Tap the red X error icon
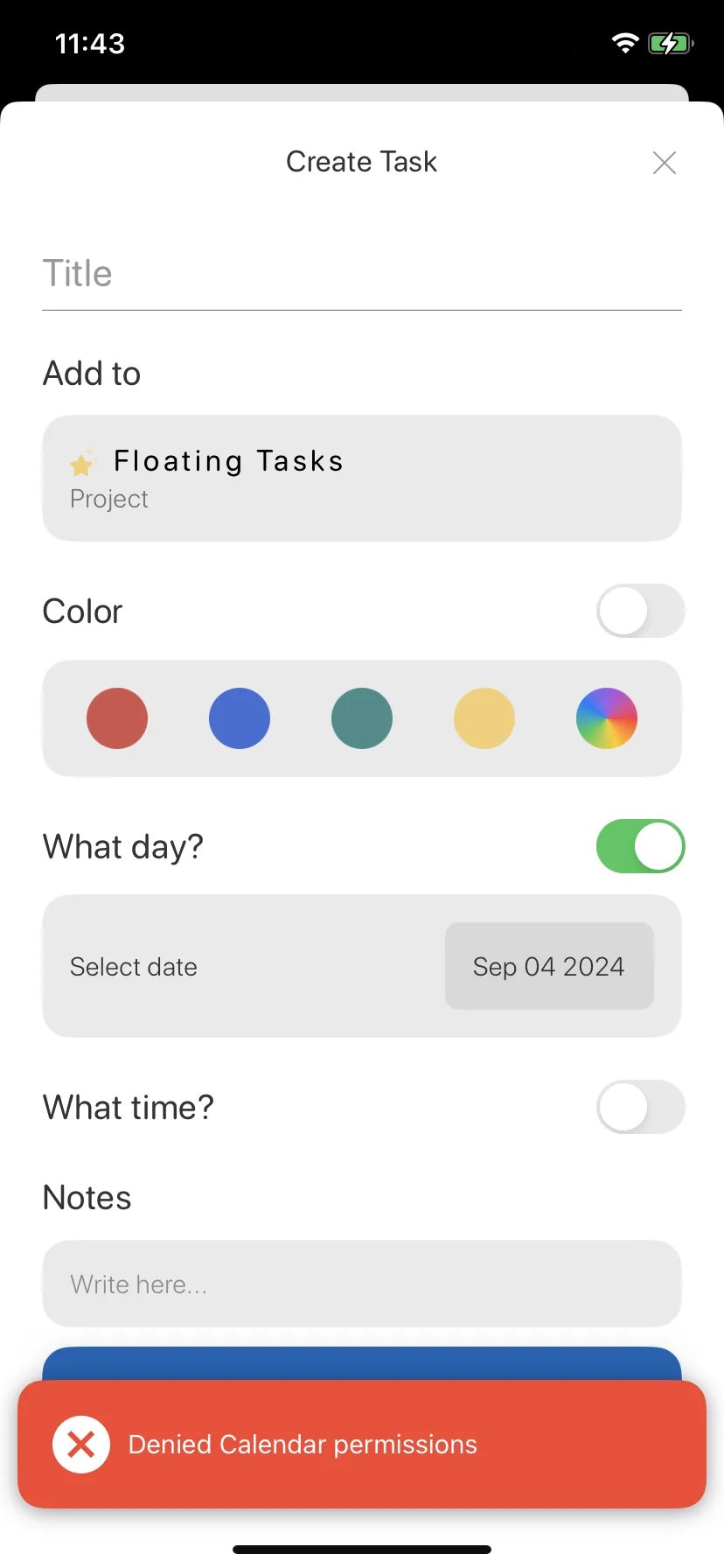724x1568 pixels. (81, 1444)
